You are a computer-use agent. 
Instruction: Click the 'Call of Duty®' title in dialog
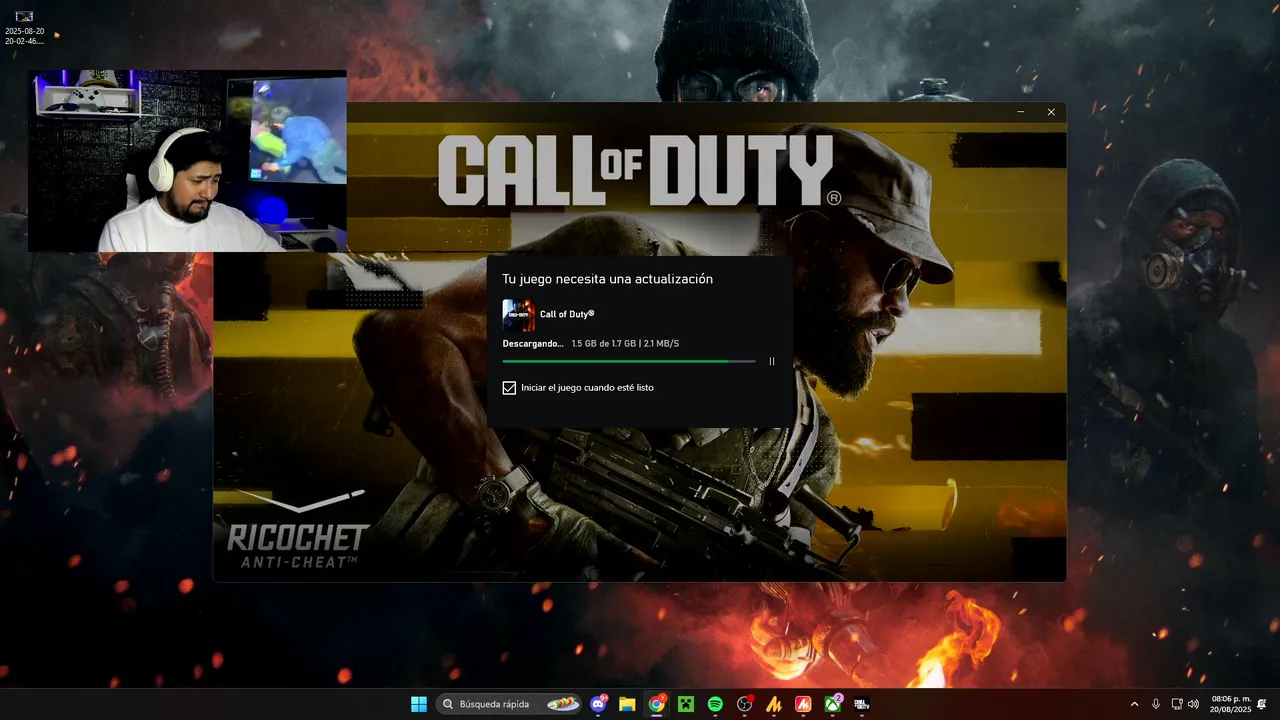tap(567, 314)
